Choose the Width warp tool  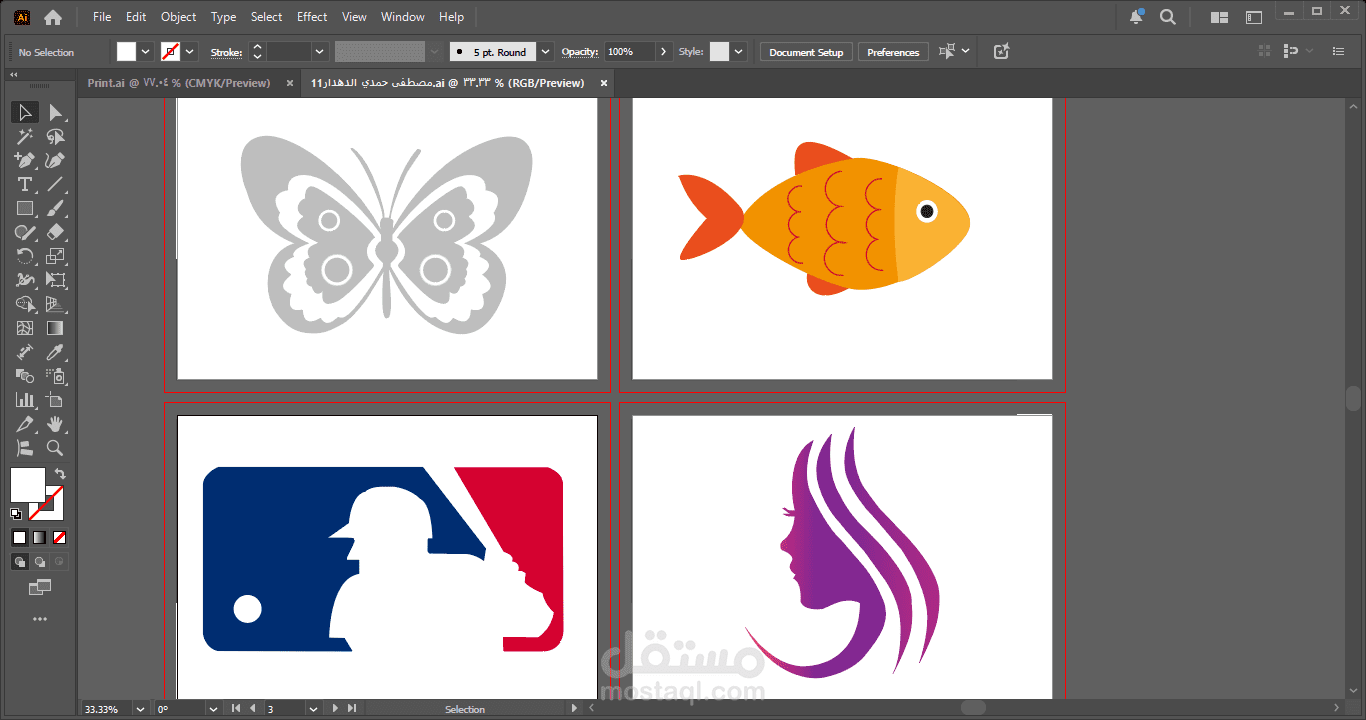tap(25, 280)
